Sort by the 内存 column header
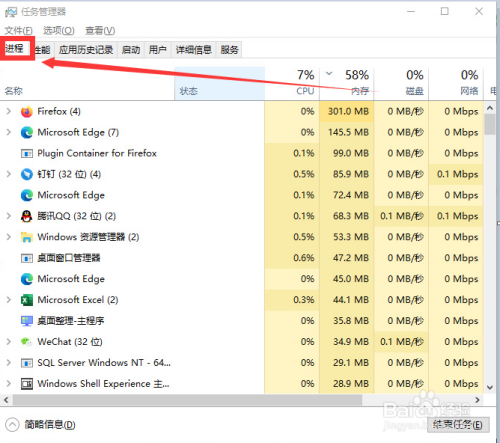 347,83
